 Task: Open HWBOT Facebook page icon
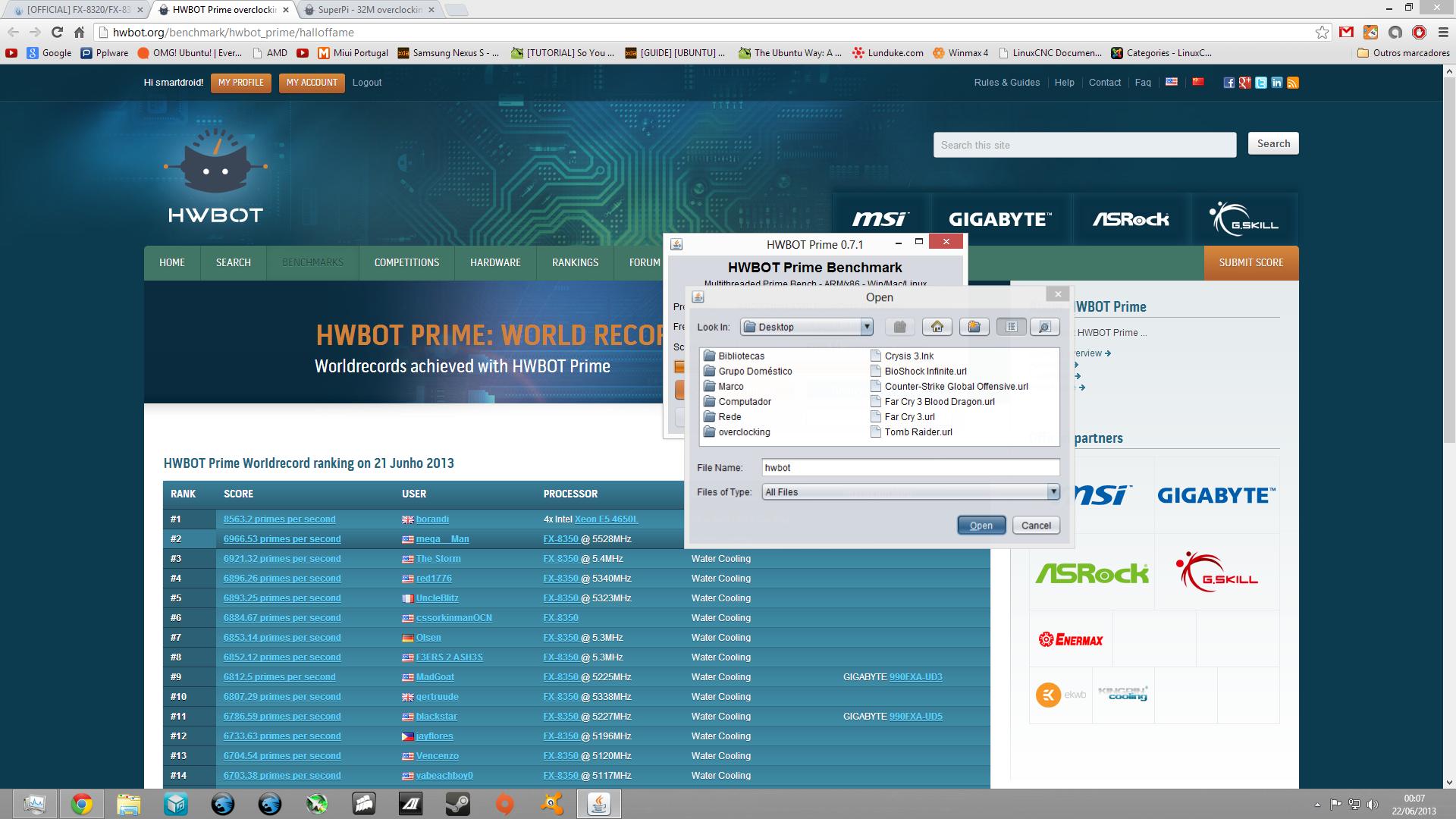(x=1228, y=83)
